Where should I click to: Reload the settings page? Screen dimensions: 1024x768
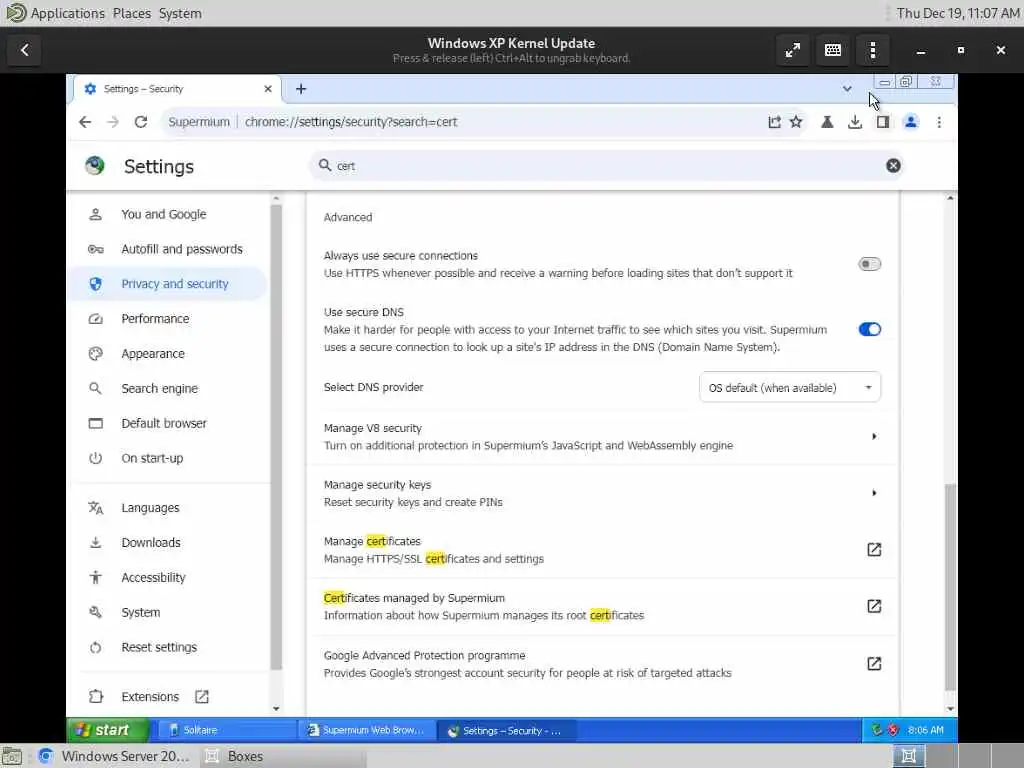click(140, 122)
